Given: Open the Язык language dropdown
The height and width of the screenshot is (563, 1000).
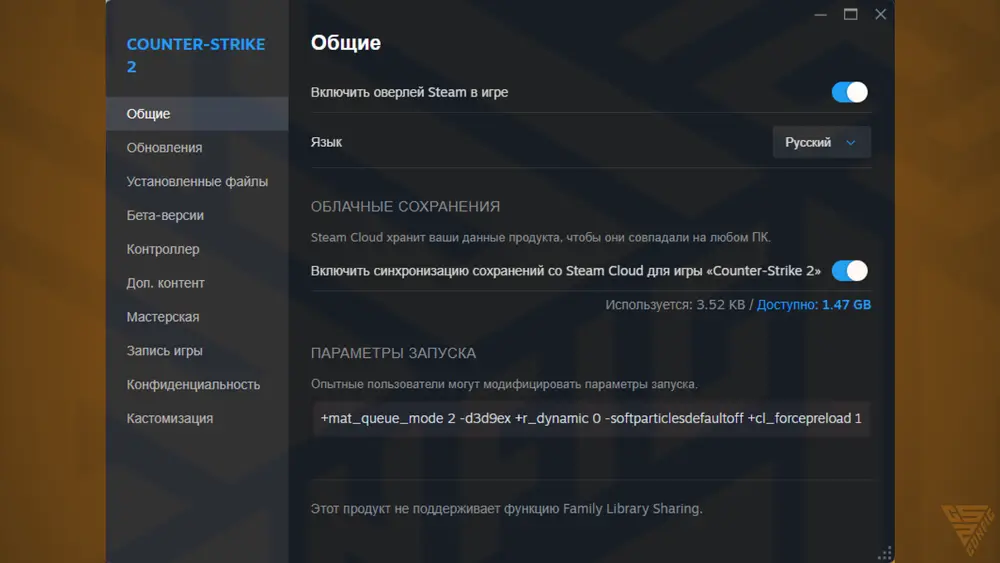Looking at the screenshot, I should (821, 142).
